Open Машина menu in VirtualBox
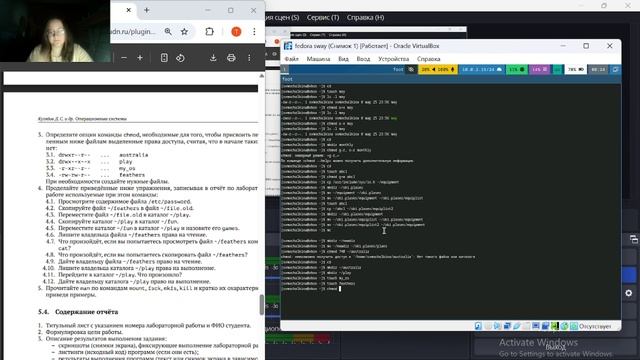Screen dimensions: 640x360 318,59
